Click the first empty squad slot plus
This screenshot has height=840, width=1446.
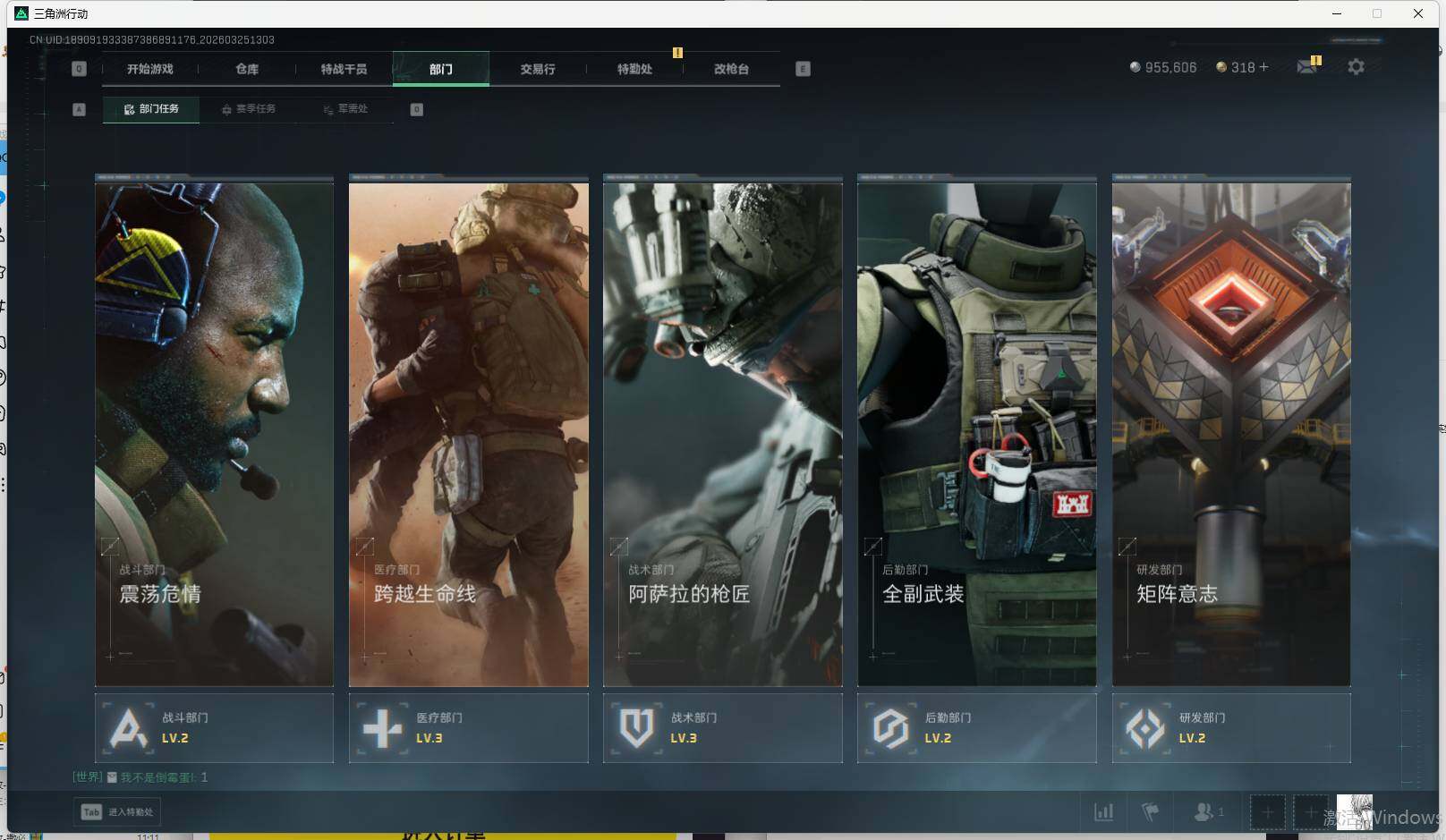(x=1267, y=812)
